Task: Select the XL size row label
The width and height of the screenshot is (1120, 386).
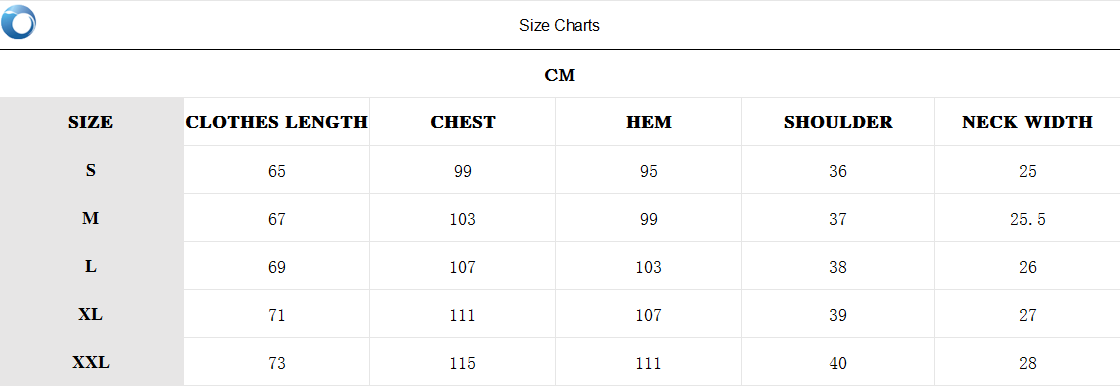Action: point(91,315)
